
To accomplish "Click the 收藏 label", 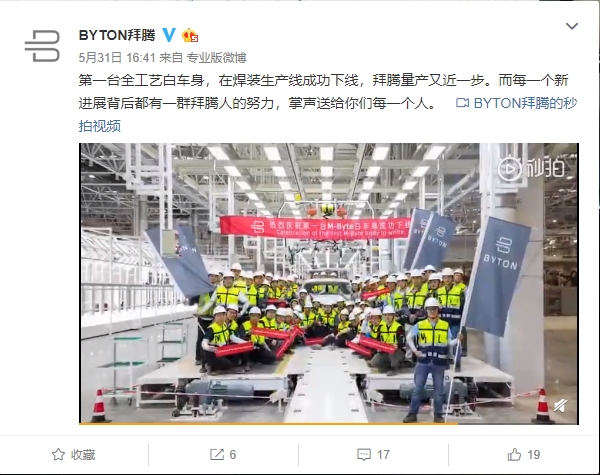I will coord(83,455).
